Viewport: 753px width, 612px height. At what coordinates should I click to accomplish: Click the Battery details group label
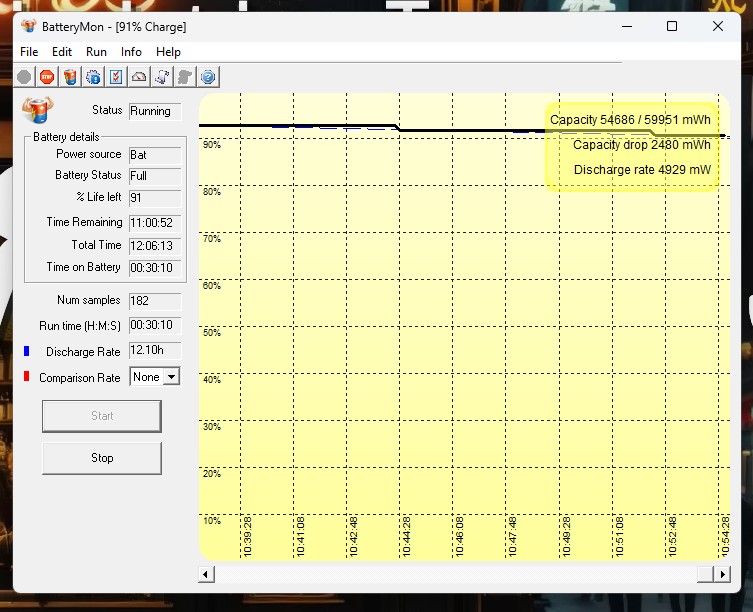66,137
